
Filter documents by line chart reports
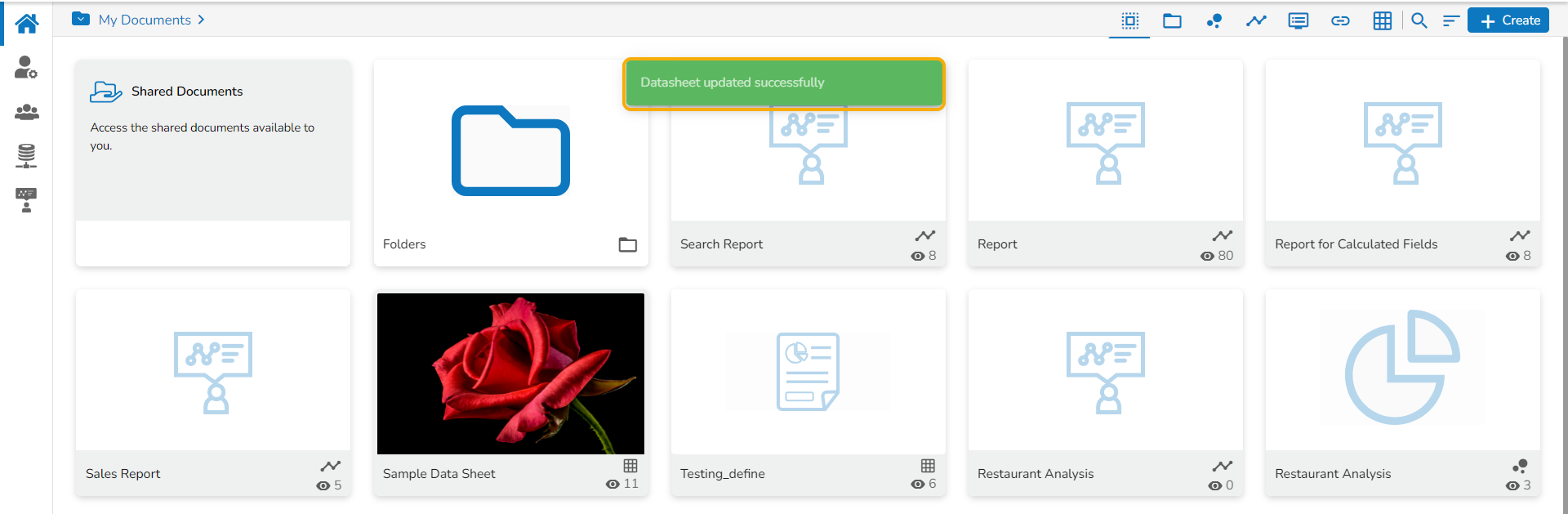(1256, 20)
